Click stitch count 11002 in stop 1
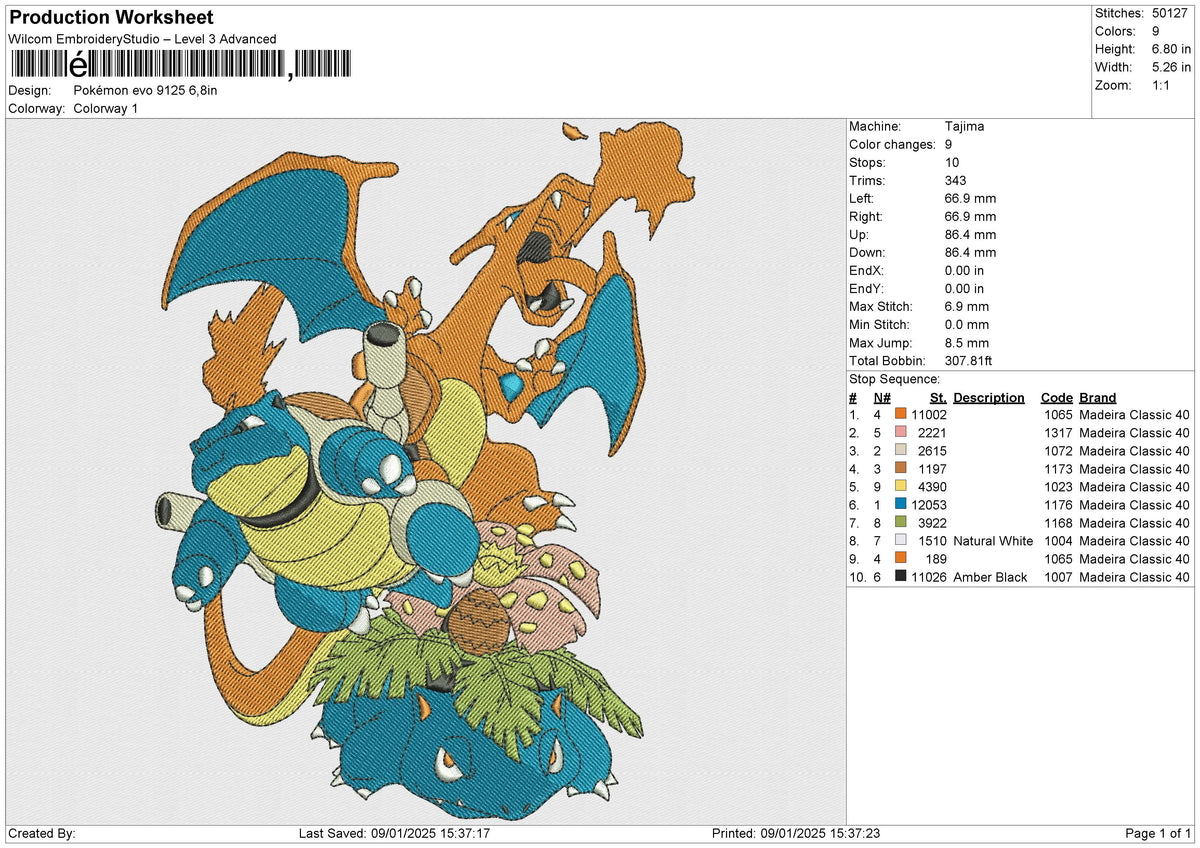The height and width of the screenshot is (848, 1200). [929, 415]
